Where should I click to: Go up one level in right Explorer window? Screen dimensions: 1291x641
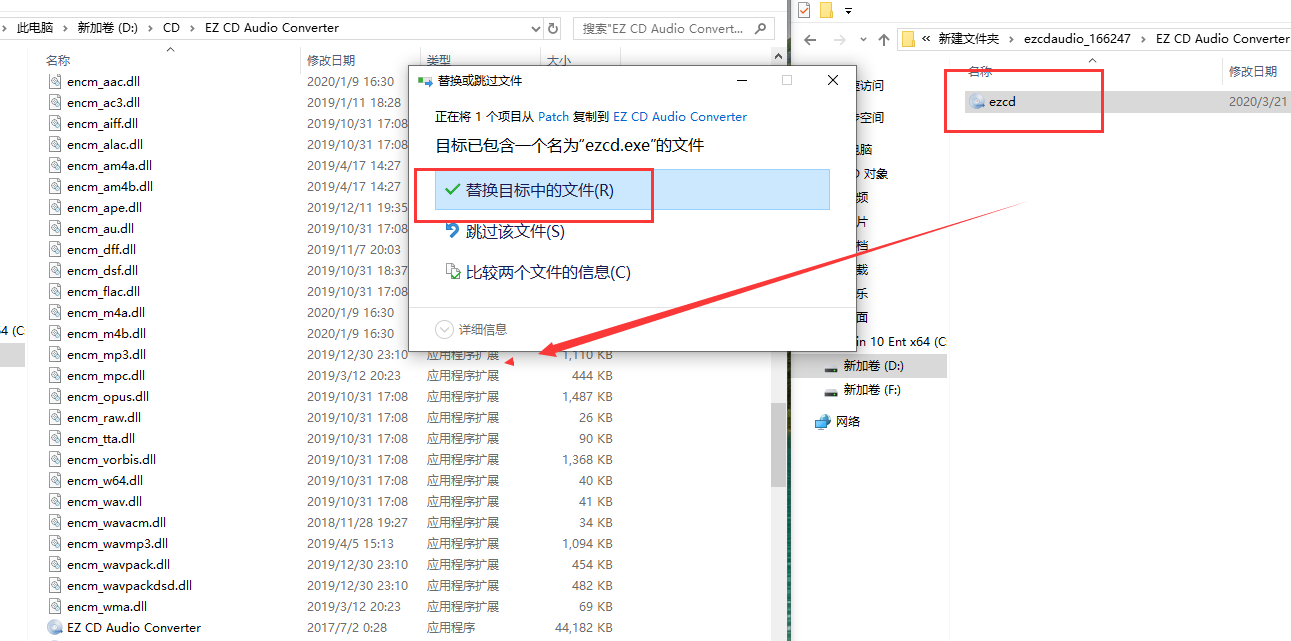(884, 39)
